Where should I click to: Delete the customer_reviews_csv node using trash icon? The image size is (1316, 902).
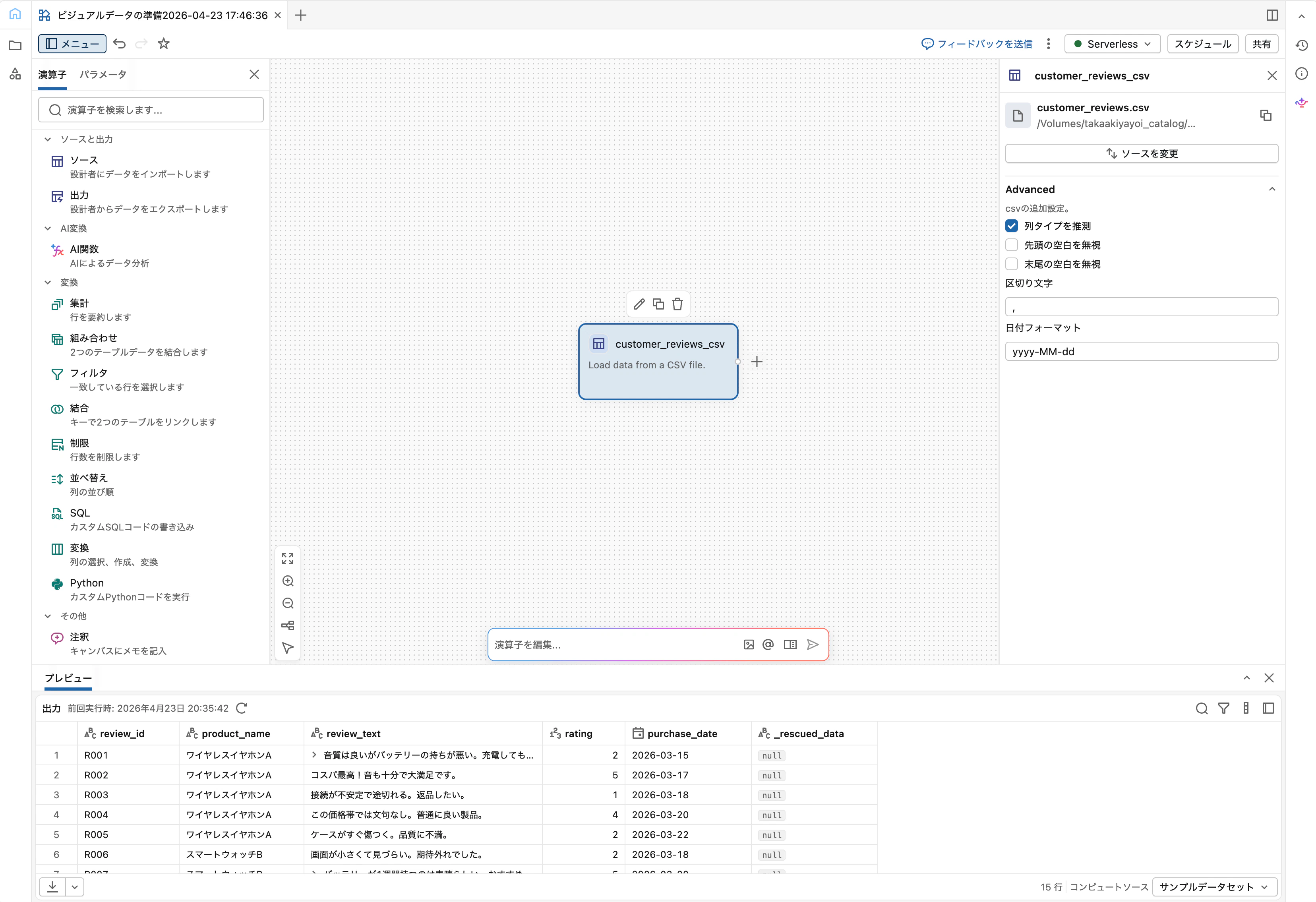pos(677,304)
